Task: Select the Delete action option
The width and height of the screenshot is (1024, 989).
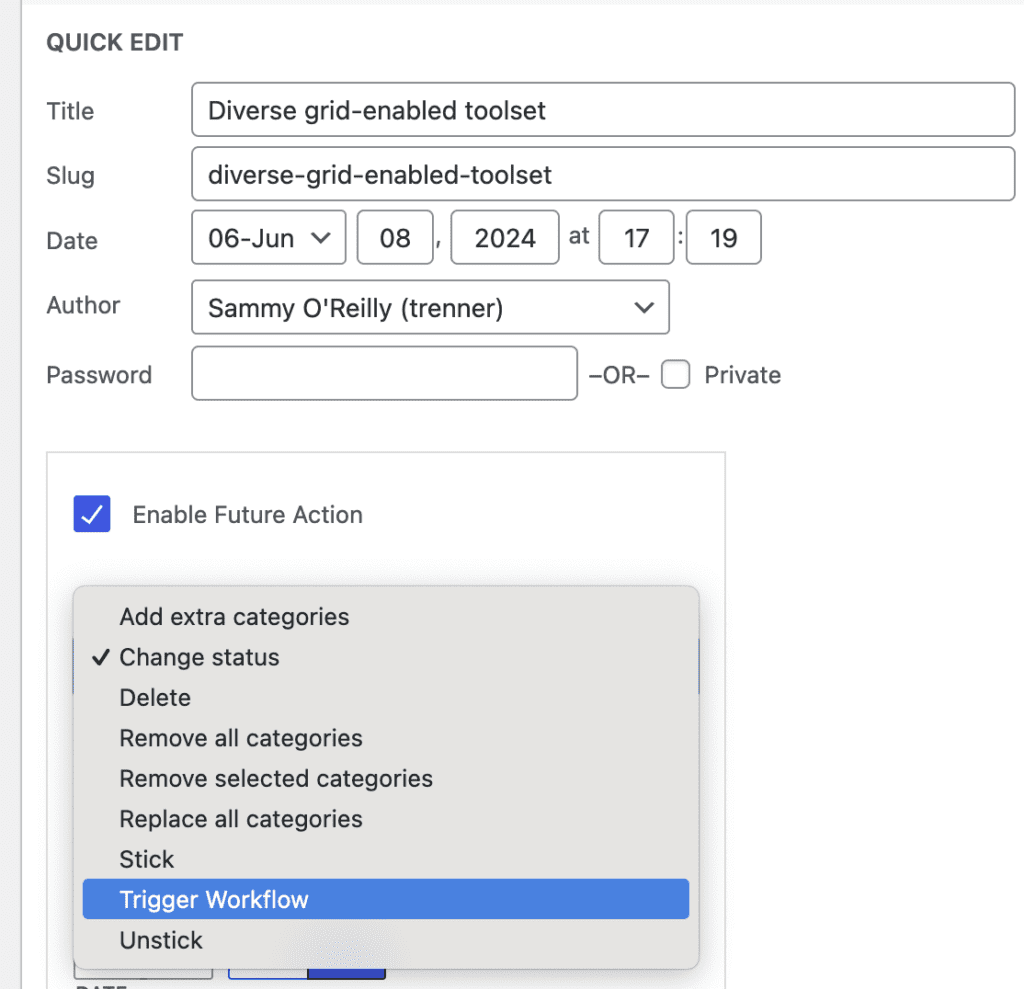Action: [155, 698]
